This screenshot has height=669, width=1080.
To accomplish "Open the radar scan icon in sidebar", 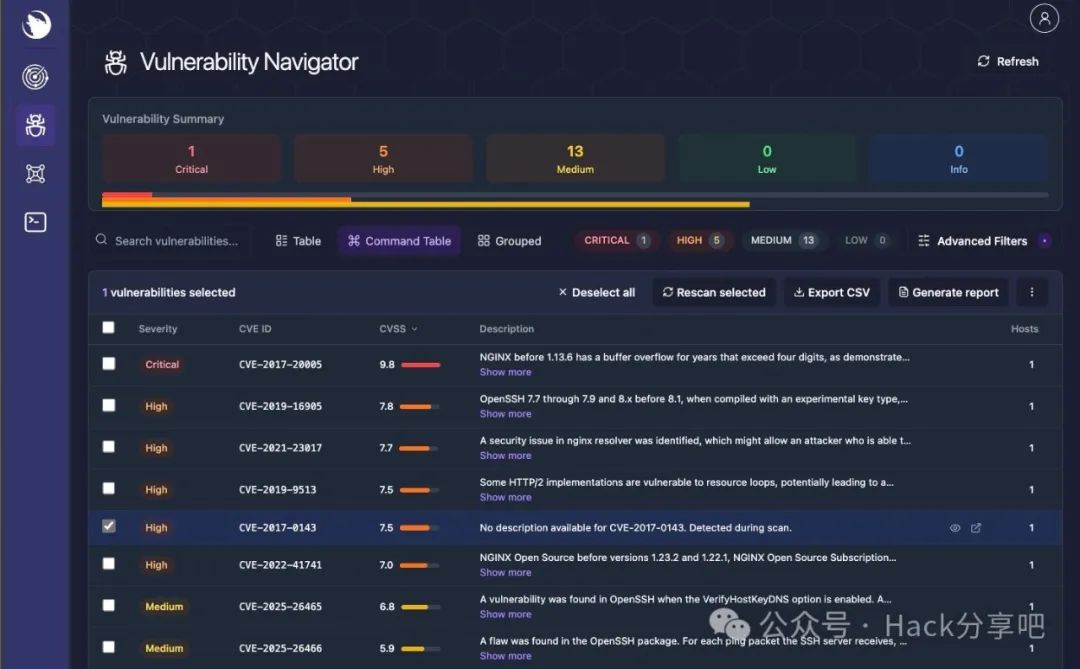I will (x=35, y=77).
